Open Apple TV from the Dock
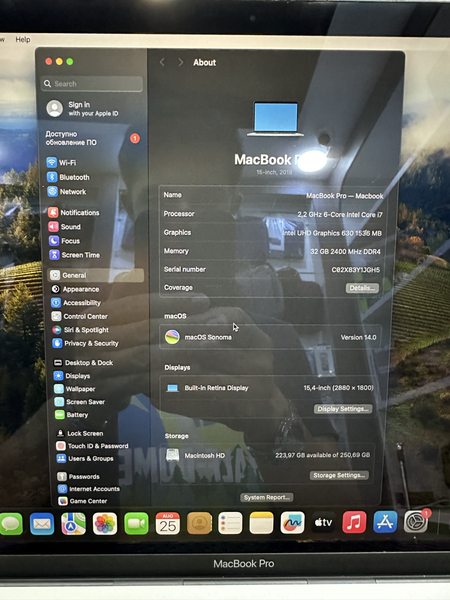450x600 pixels. [x=324, y=522]
